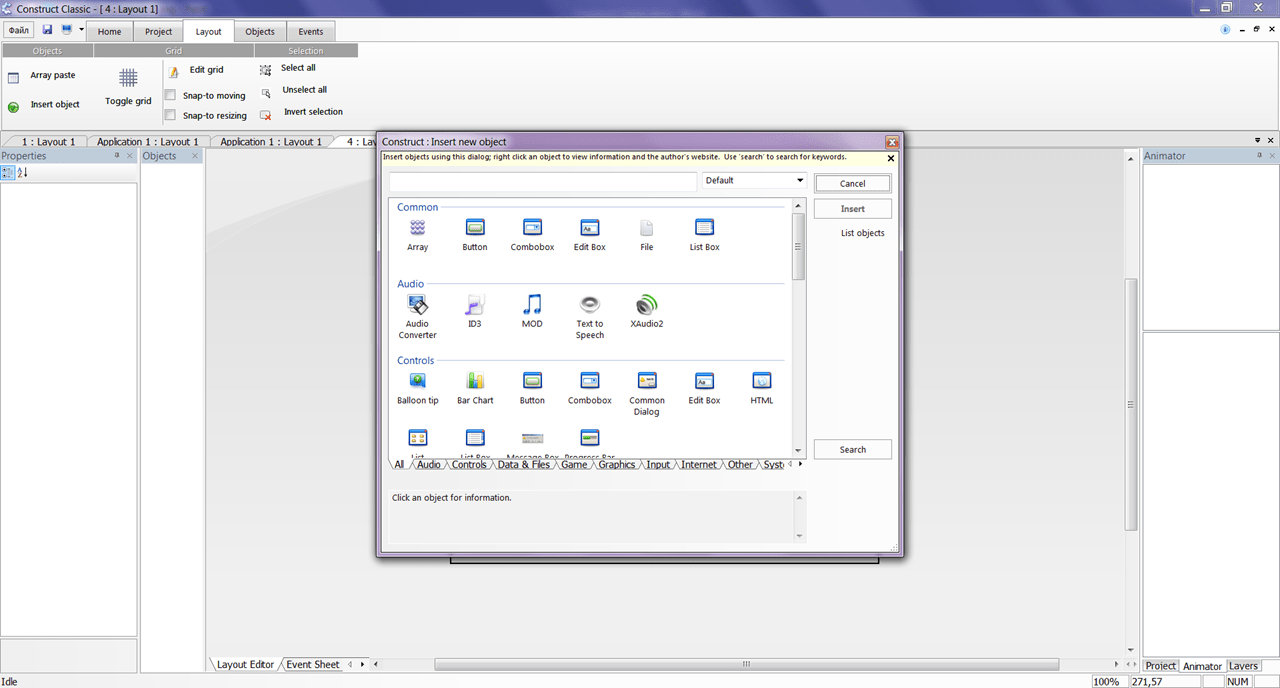Toggle categorized view in Properties panel
Image resolution: width=1280 pixels, height=688 pixels.
pos(7,173)
